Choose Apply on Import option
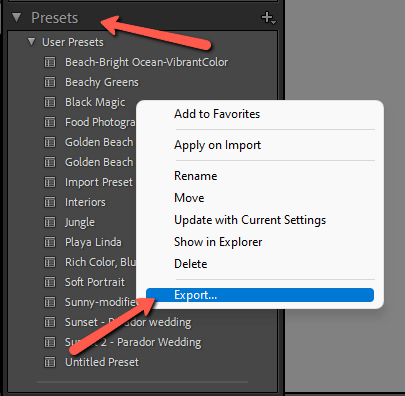The image size is (405, 396). click(217, 145)
